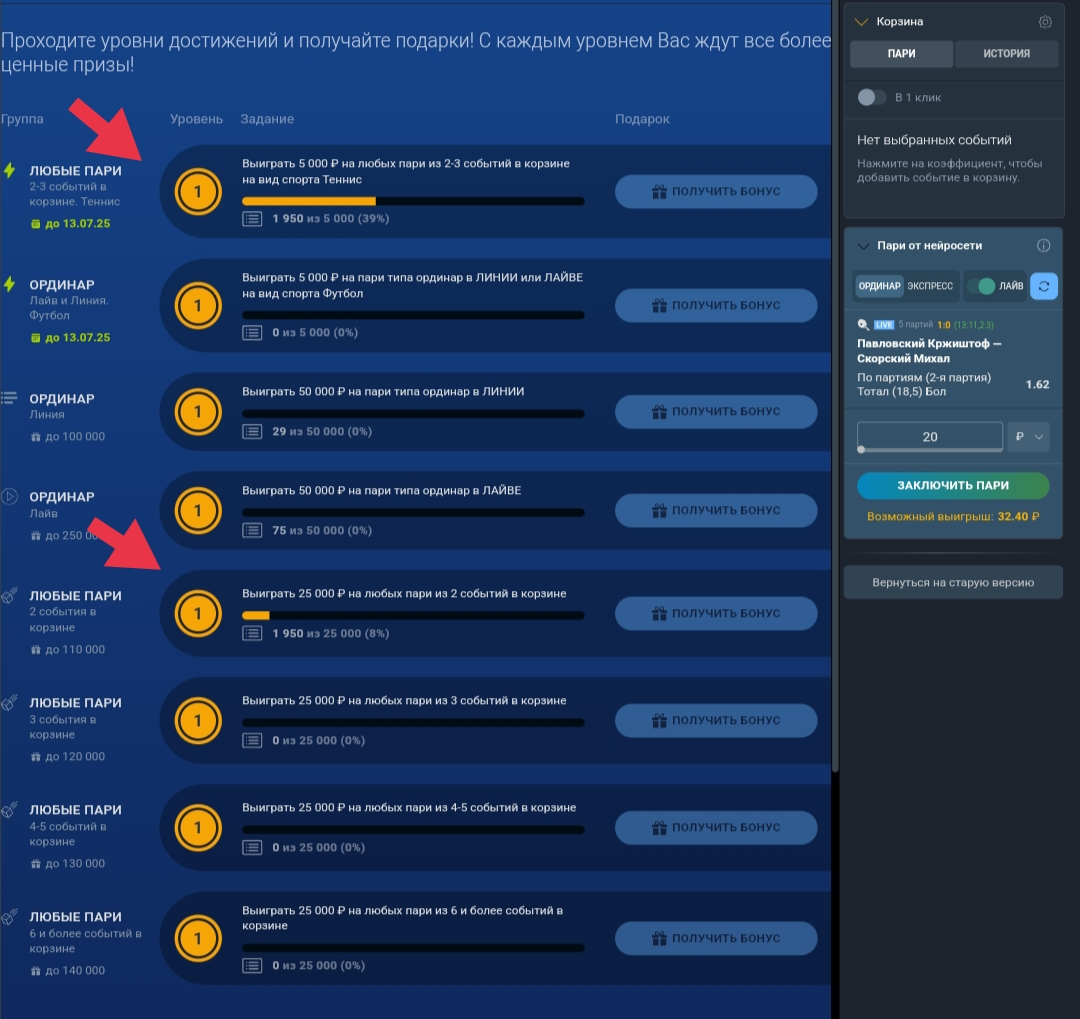Click Вернуться на старую версию button

click(x=953, y=582)
